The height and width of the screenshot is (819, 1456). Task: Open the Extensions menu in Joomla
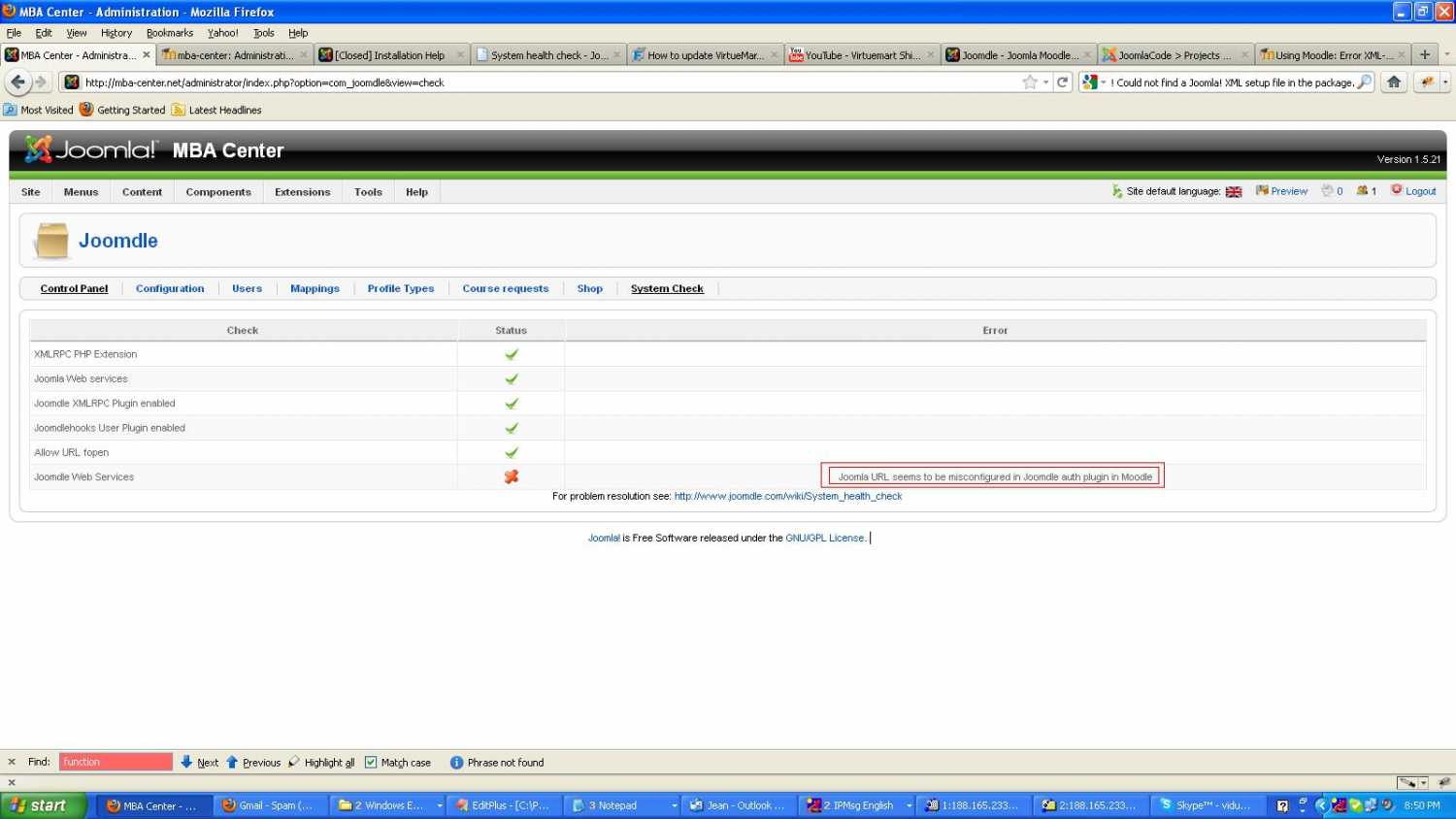[x=302, y=192]
